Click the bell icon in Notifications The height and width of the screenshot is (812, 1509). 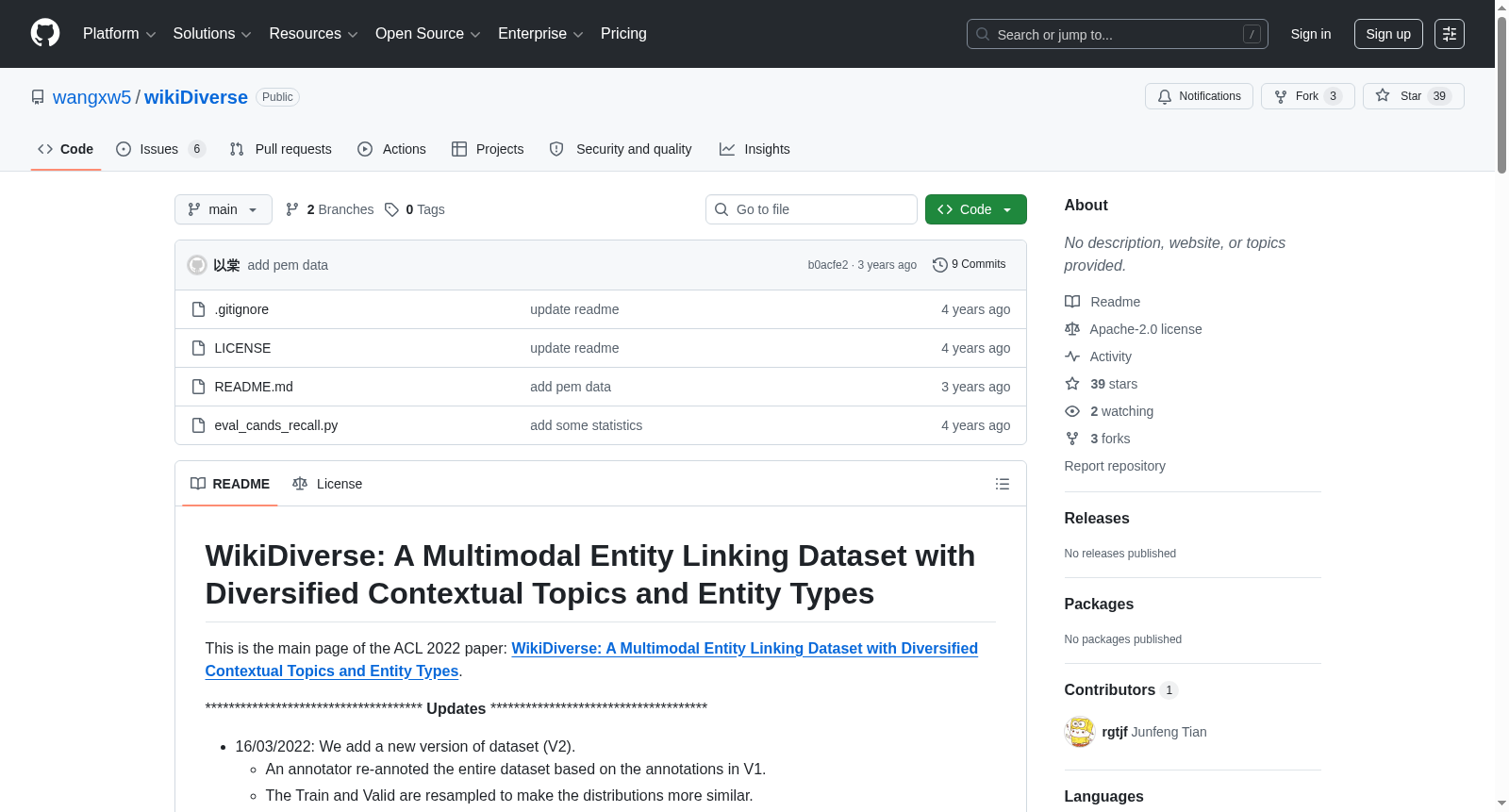[1165, 96]
